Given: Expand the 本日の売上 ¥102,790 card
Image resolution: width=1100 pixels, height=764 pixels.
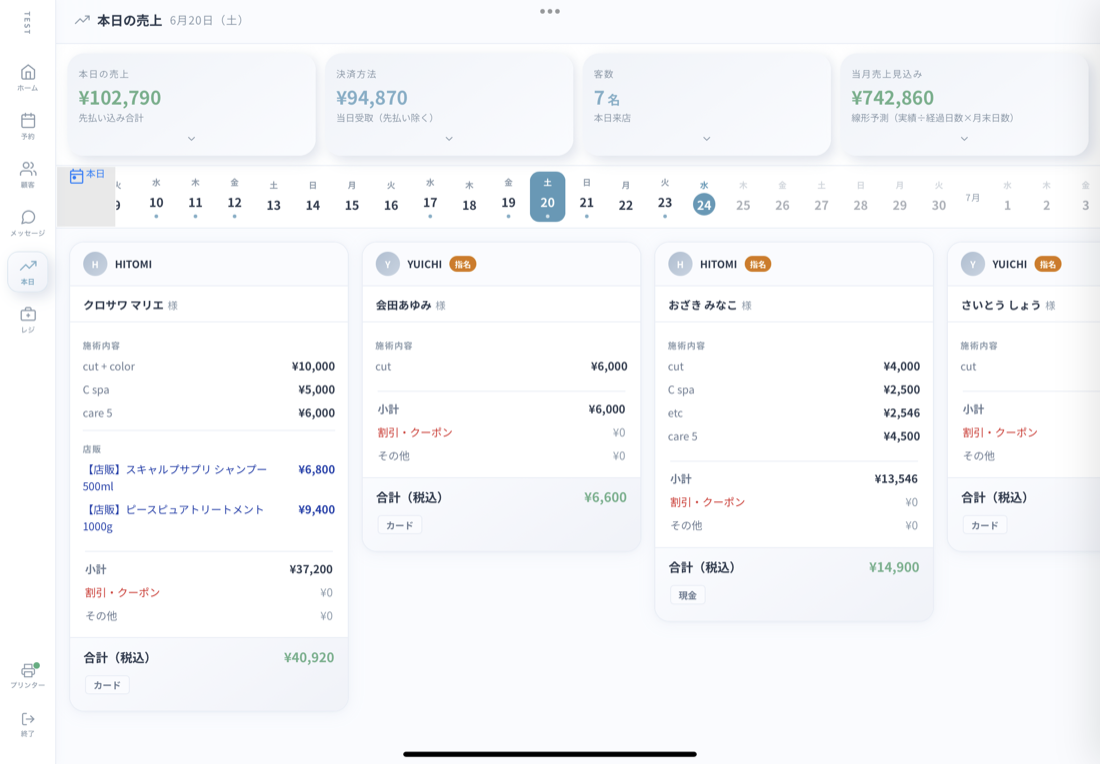Looking at the screenshot, I should 192,139.
